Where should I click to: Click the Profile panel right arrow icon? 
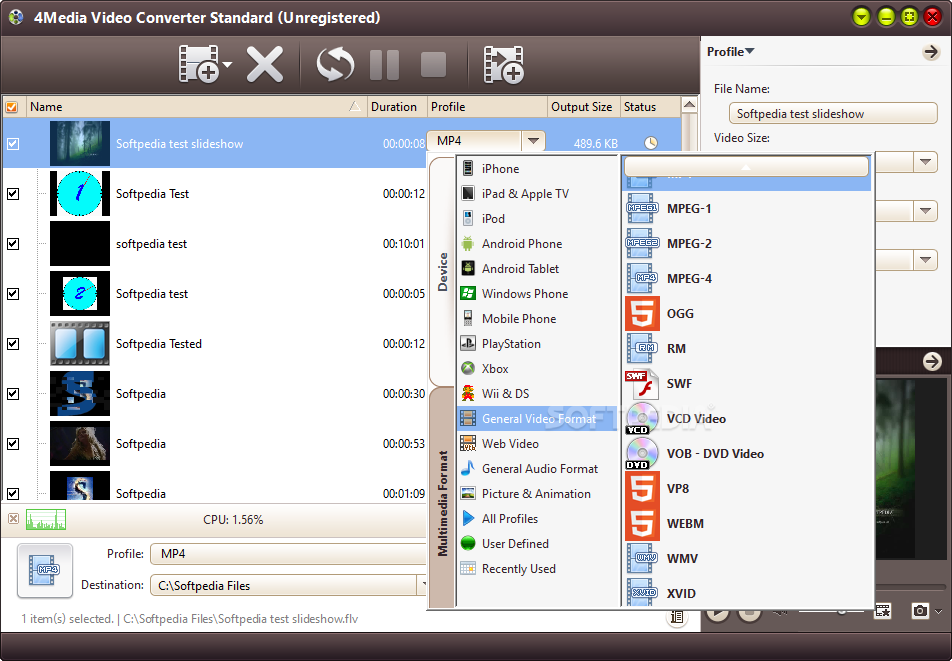pos(931,52)
